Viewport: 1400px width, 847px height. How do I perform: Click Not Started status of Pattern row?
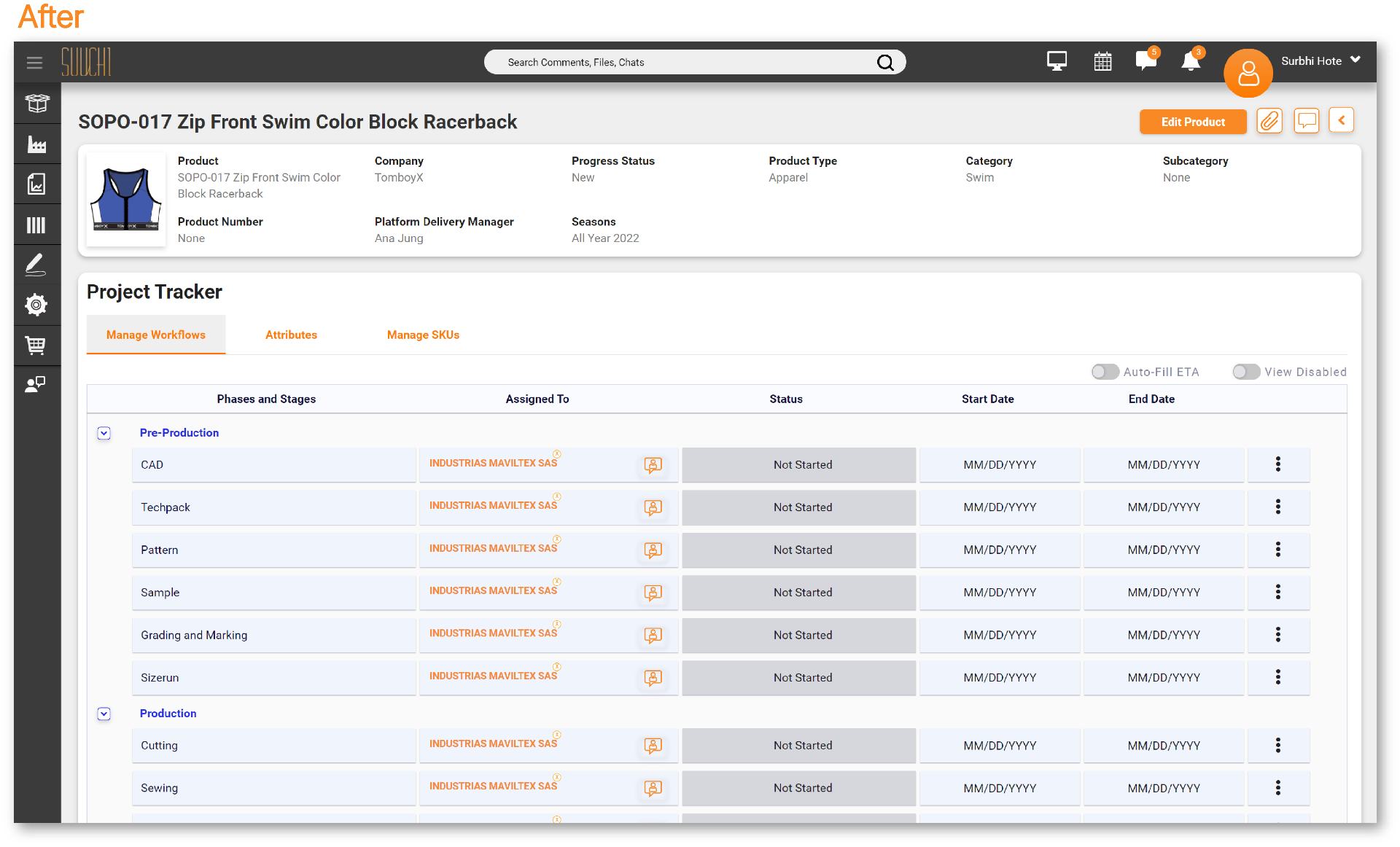[799, 550]
